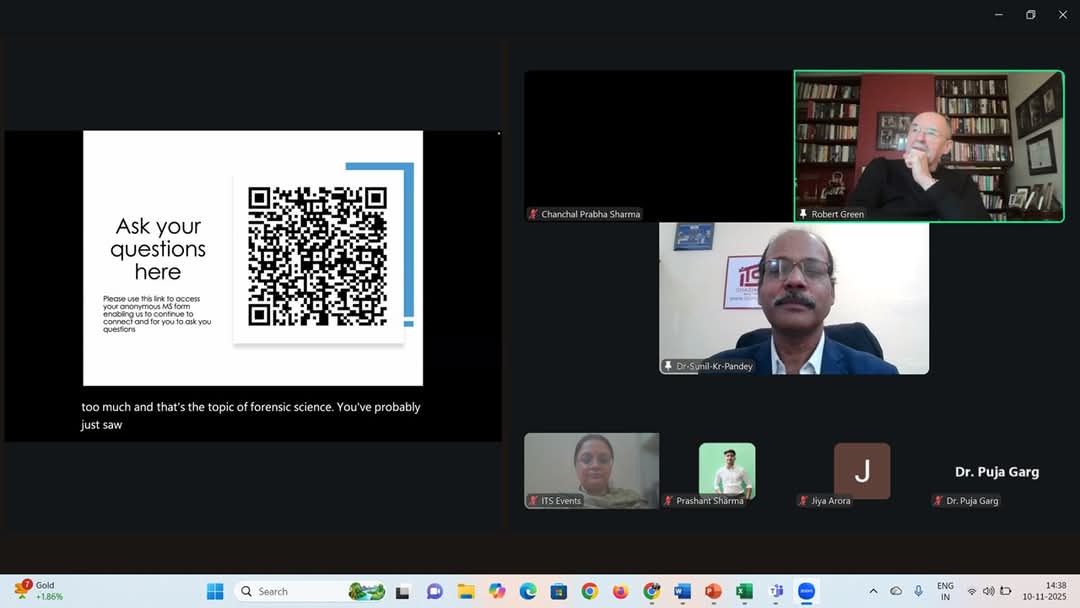Open PowerPoint from the taskbar
This screenshot has height=608, width=1080.
pos(713,591)
